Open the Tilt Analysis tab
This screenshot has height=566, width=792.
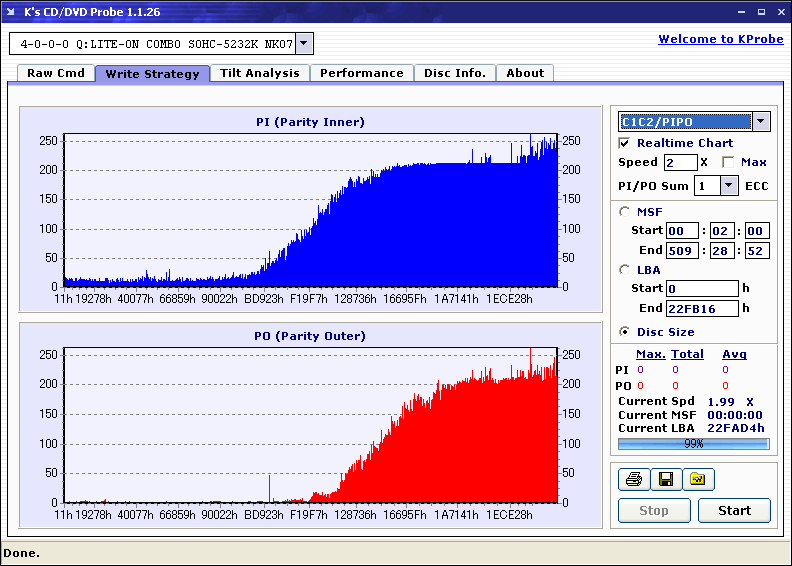coord(260,73)
